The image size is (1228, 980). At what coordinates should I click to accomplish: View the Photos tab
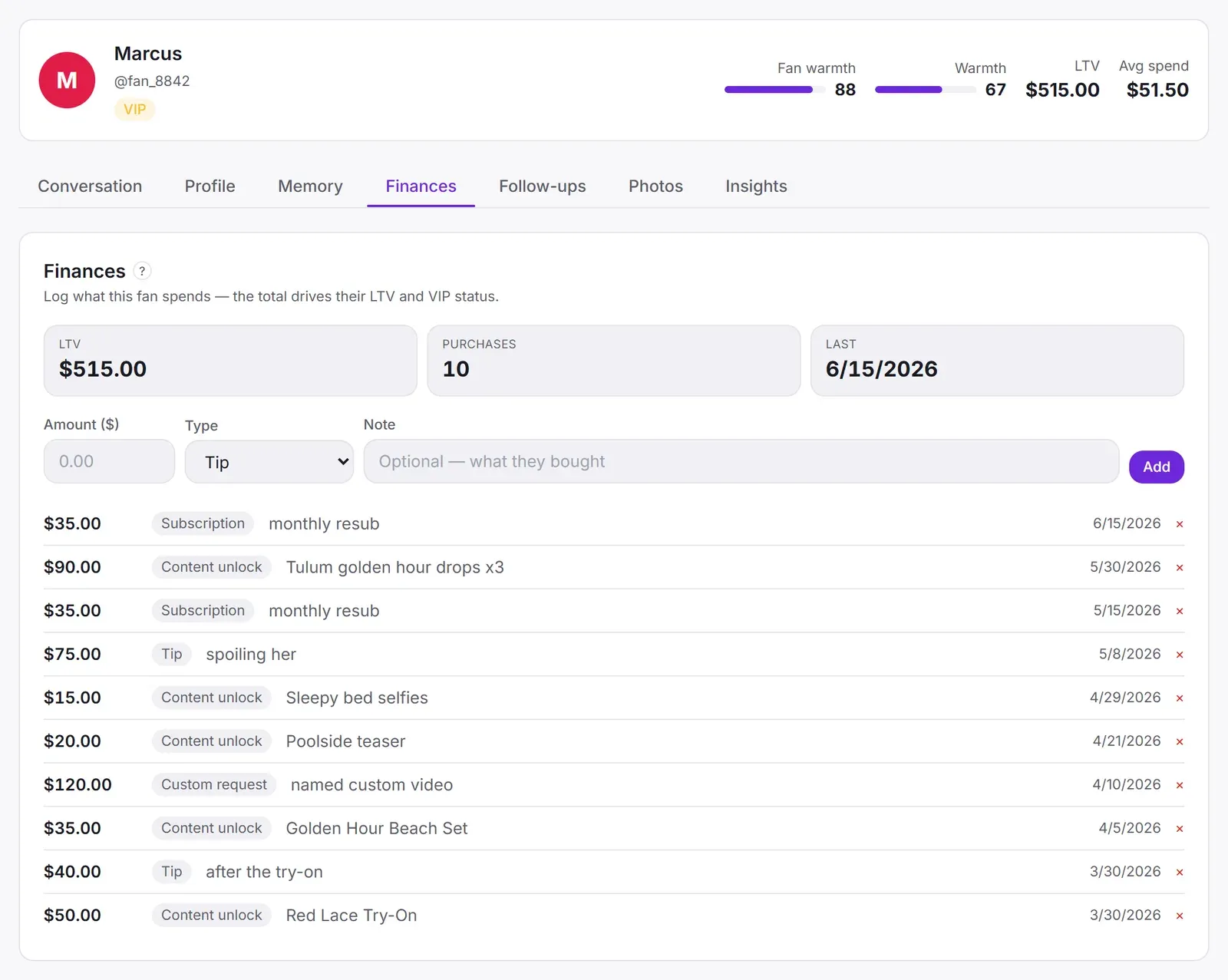click(655, 186)
